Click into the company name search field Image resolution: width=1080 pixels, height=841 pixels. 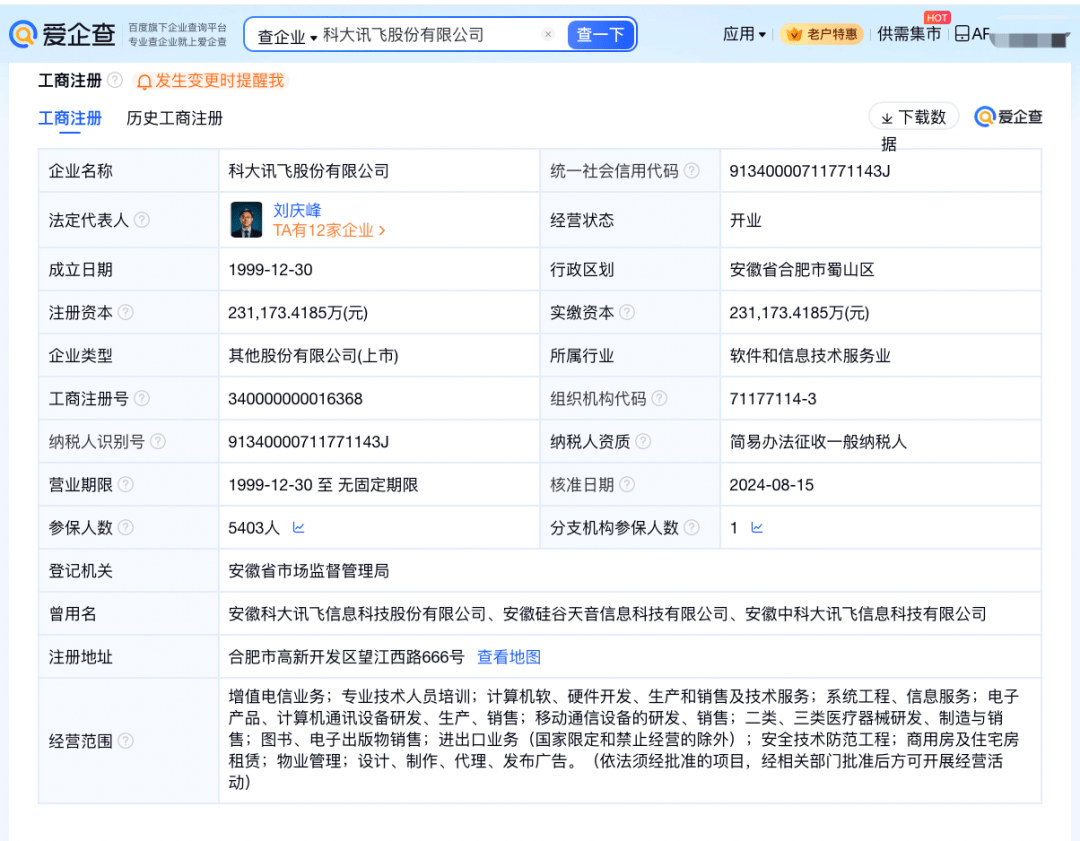point(428,35)
